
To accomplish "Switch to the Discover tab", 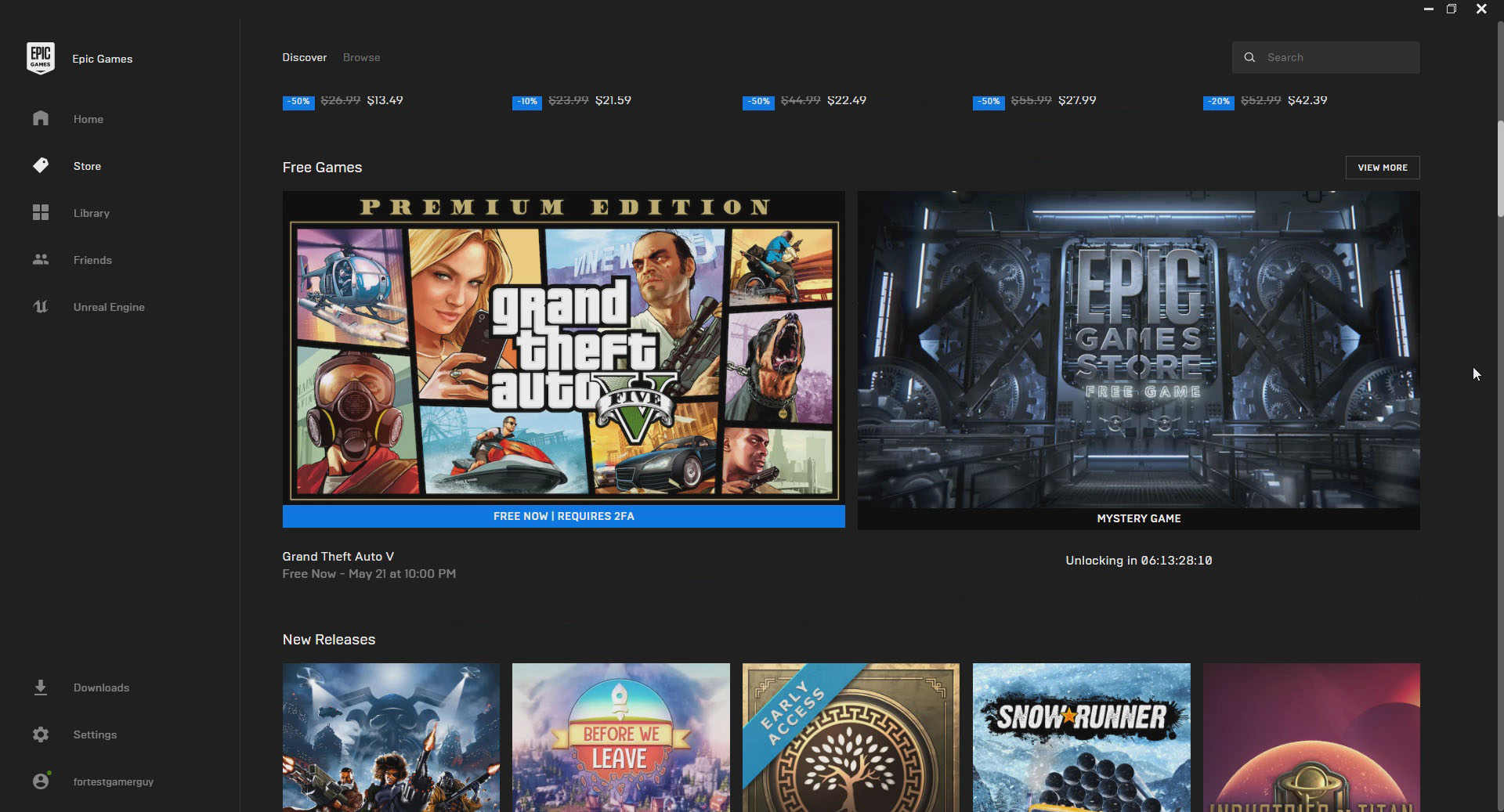I will click(304, 57).
